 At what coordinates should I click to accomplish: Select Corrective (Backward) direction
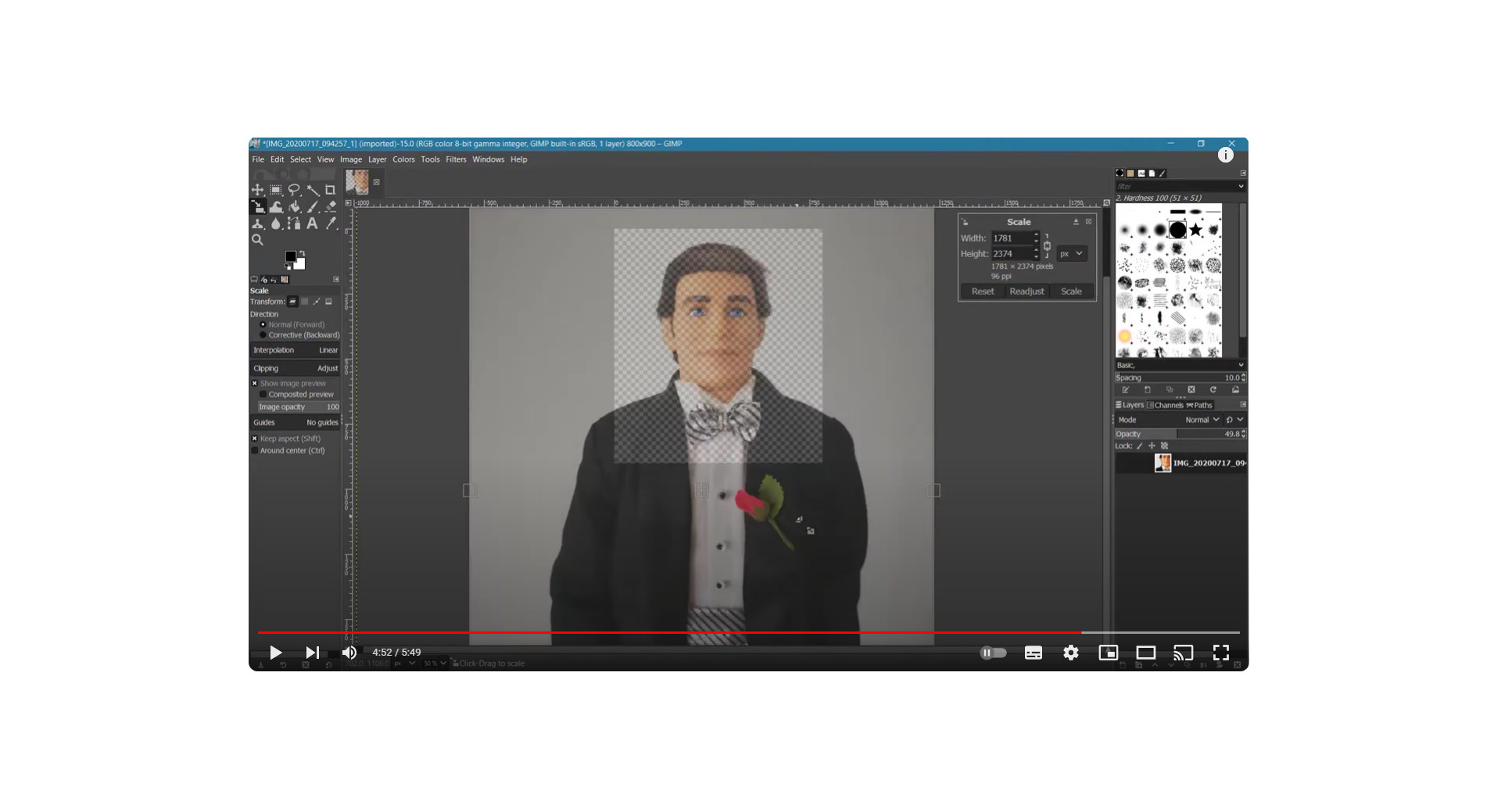point(263,335)
